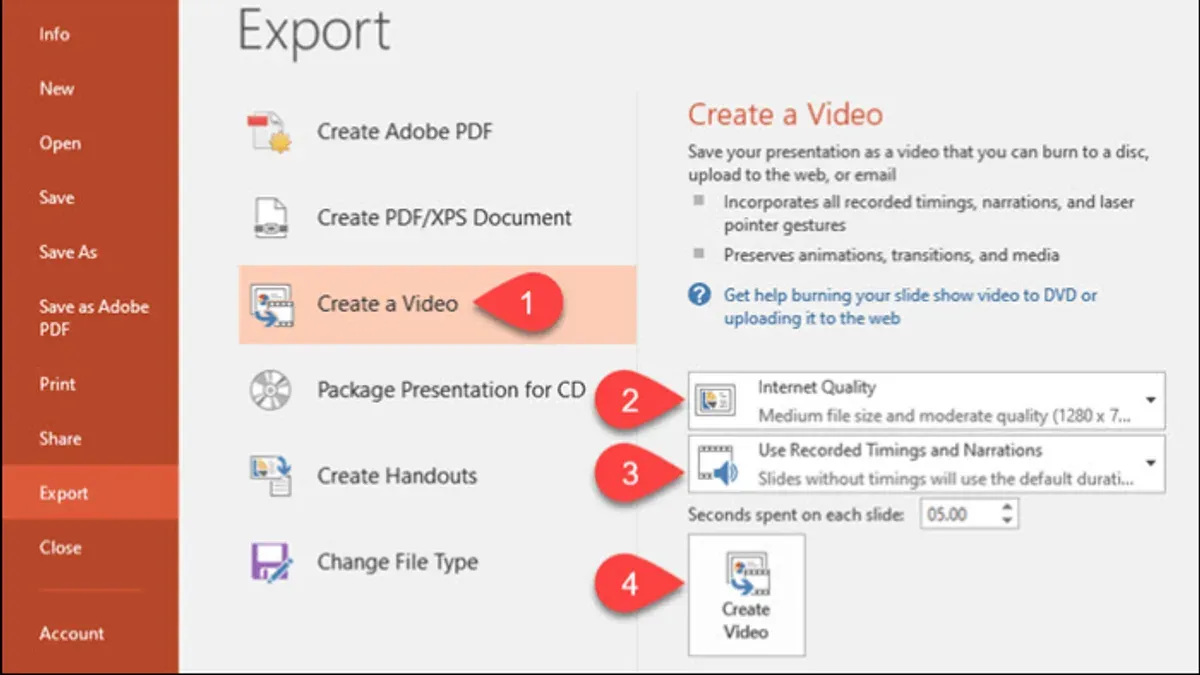Click 'Save your presentation as a video' description
Image resolution: width=1200 pixels, height=675 pixels.
tap(918, 164)
